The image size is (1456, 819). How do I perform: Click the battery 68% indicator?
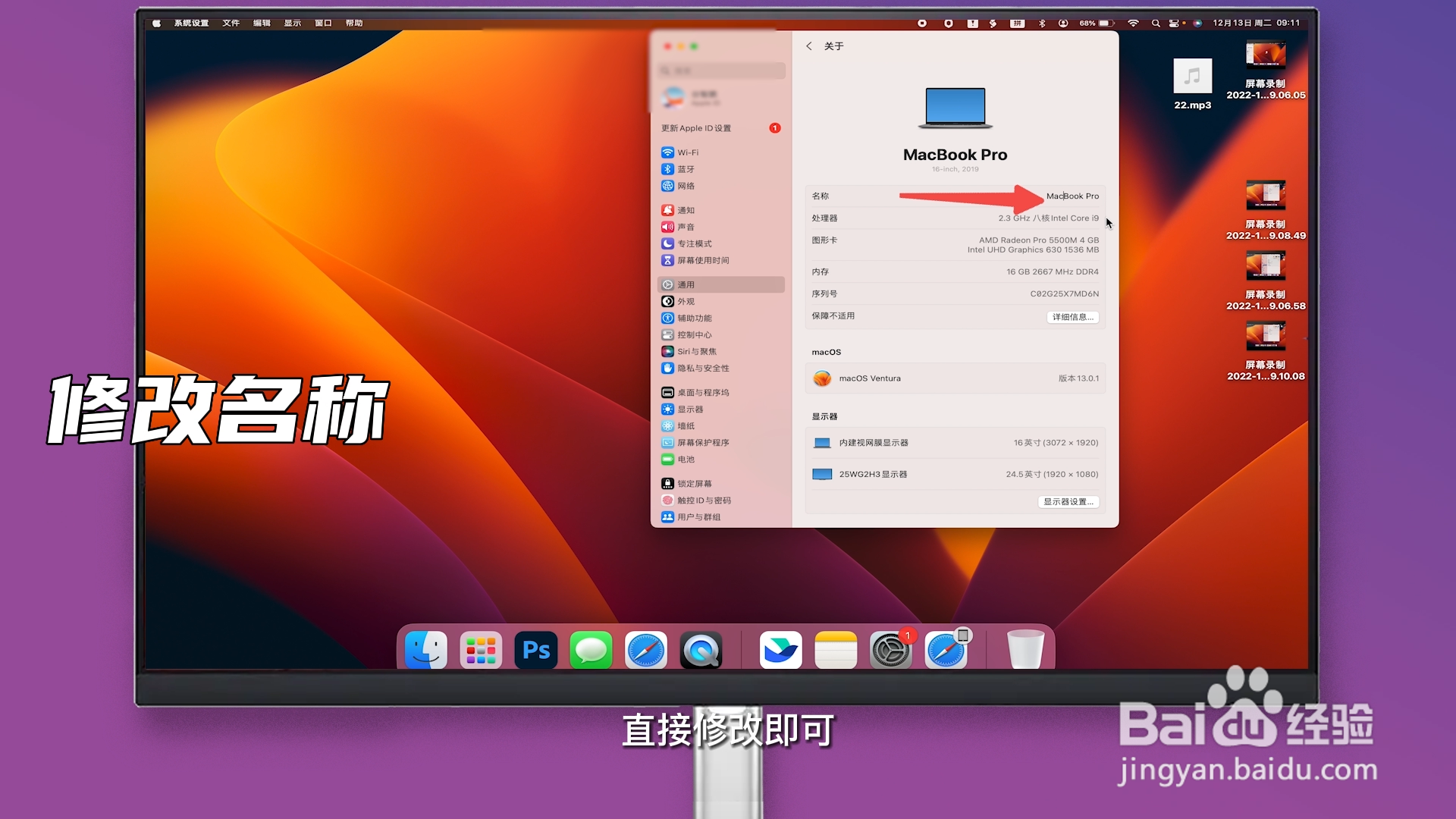tap(1097, 23)
